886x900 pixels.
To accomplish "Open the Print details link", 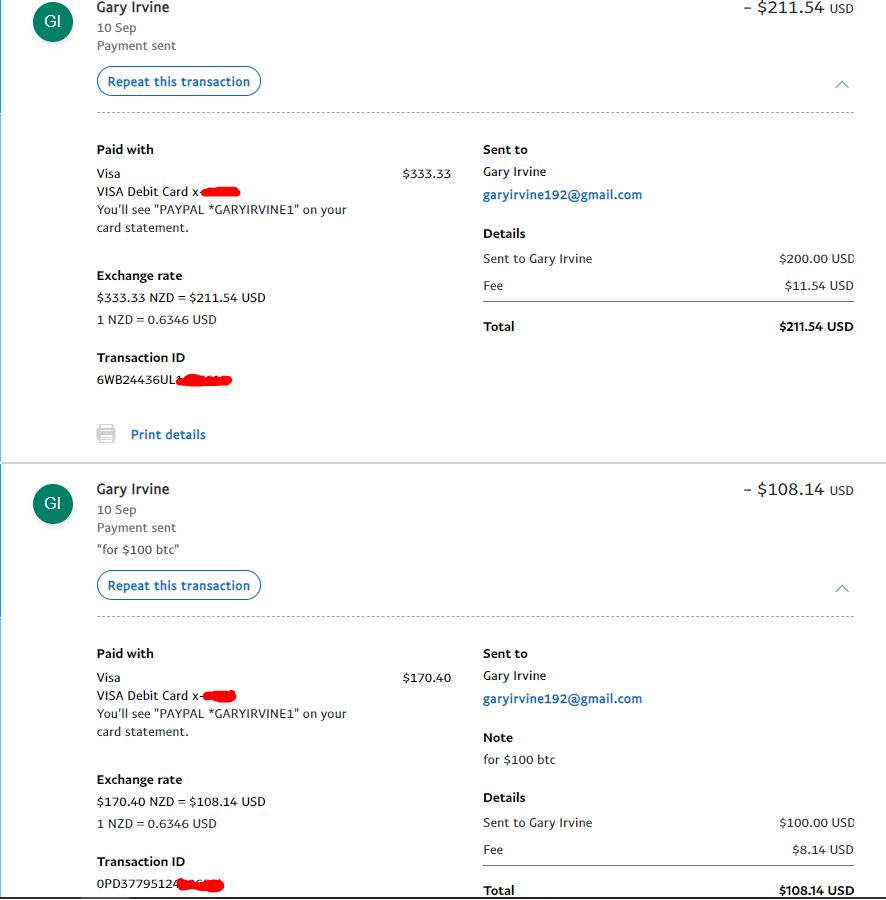I will pos(168,435).
